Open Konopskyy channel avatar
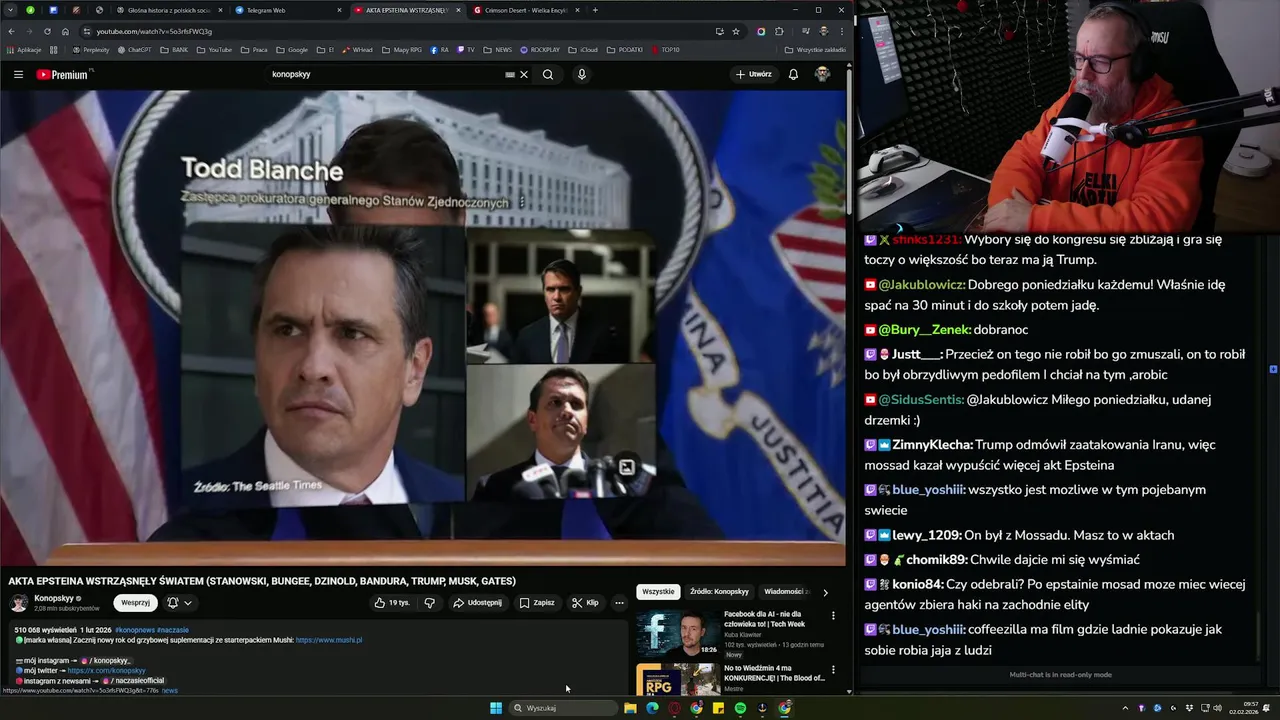This screenshot has height=720, width=1280. (x=19, y=603)
